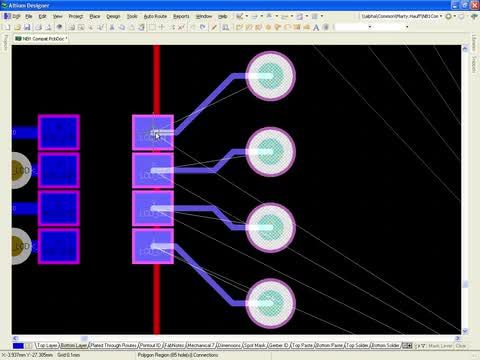Click the green pin icon at top right
Viewport: 480px width, 360px height.
(474, 16)
